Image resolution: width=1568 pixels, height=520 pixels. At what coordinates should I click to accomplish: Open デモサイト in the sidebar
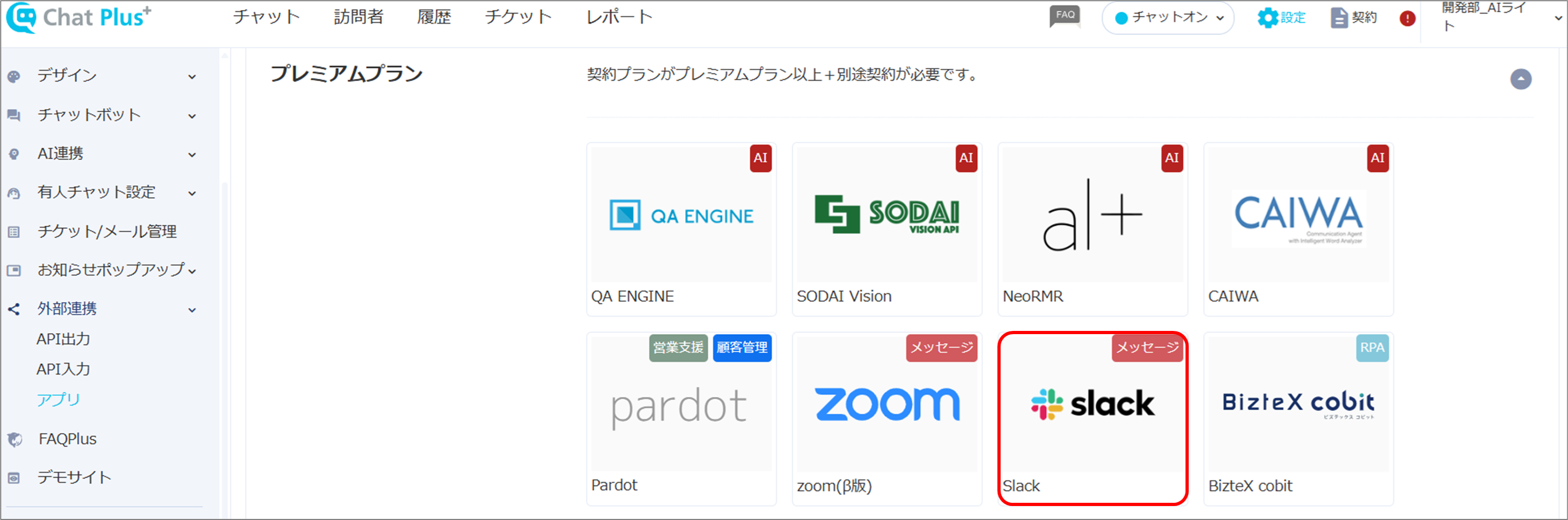74,478
